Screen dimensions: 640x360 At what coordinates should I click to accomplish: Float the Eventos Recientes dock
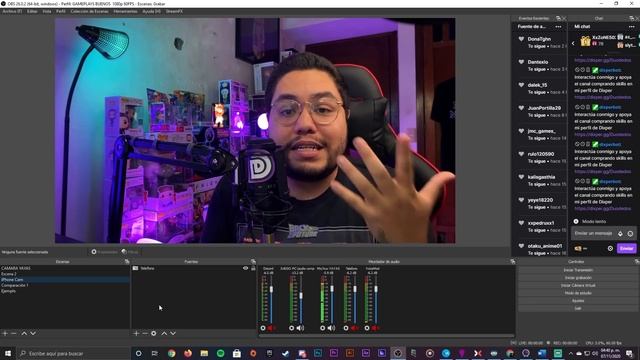[x=558, y=18]
